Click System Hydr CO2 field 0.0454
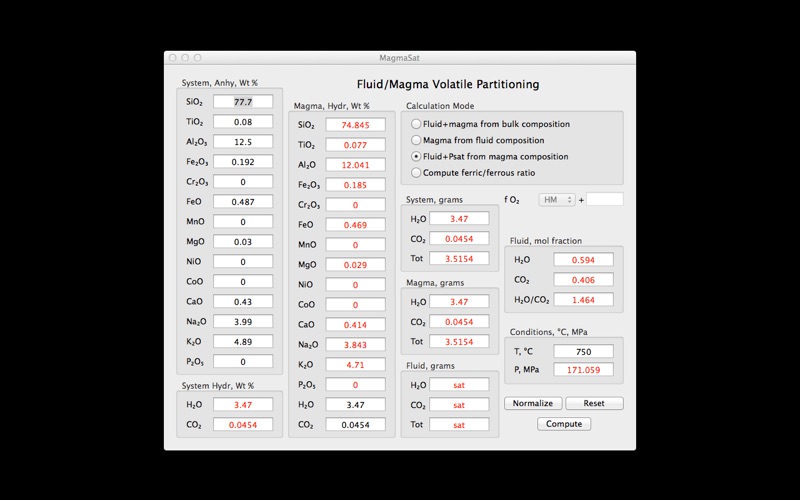800x500 pixels. pyautogui.click(x=243, y=424)
